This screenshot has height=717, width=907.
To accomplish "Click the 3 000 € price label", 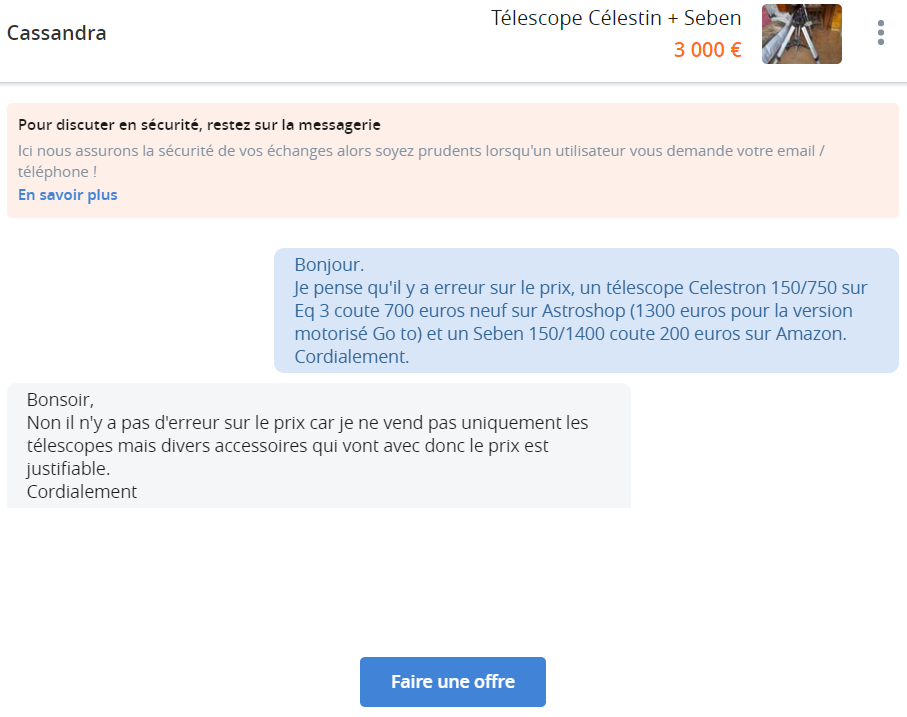I will [707, 50].
